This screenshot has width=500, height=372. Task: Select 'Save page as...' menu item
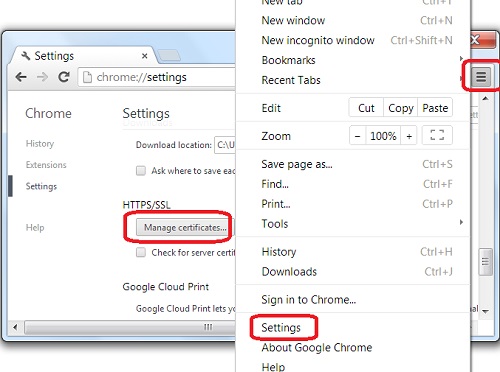click(353, 164)
